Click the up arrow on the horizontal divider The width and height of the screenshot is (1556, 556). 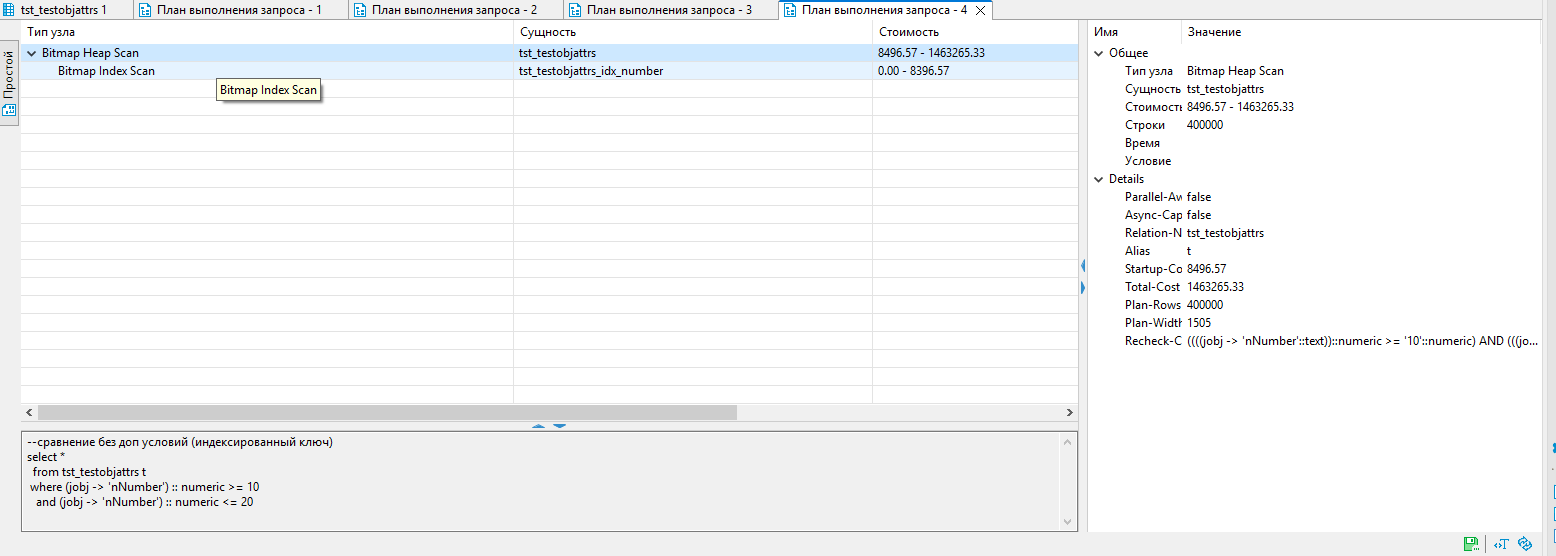(x=538, y=426)
